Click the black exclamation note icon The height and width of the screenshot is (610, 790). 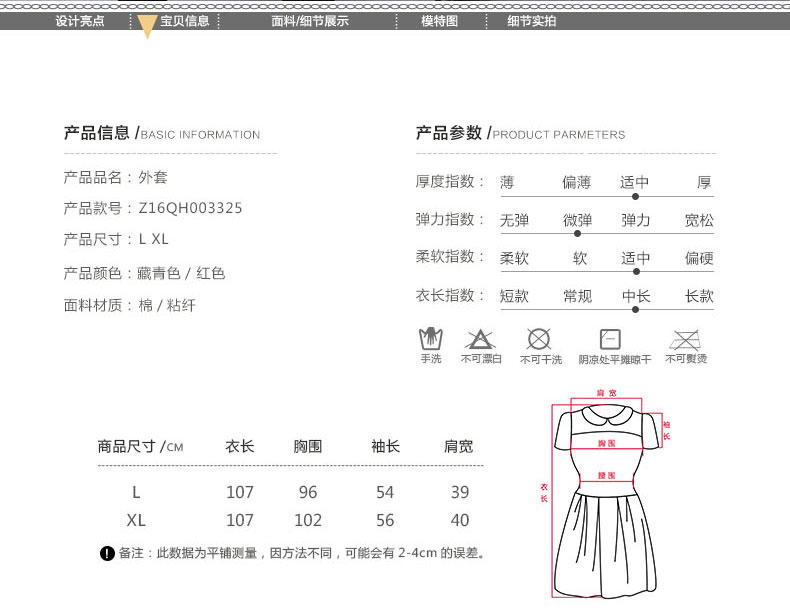pyautogui.click(x=107, y=554)
